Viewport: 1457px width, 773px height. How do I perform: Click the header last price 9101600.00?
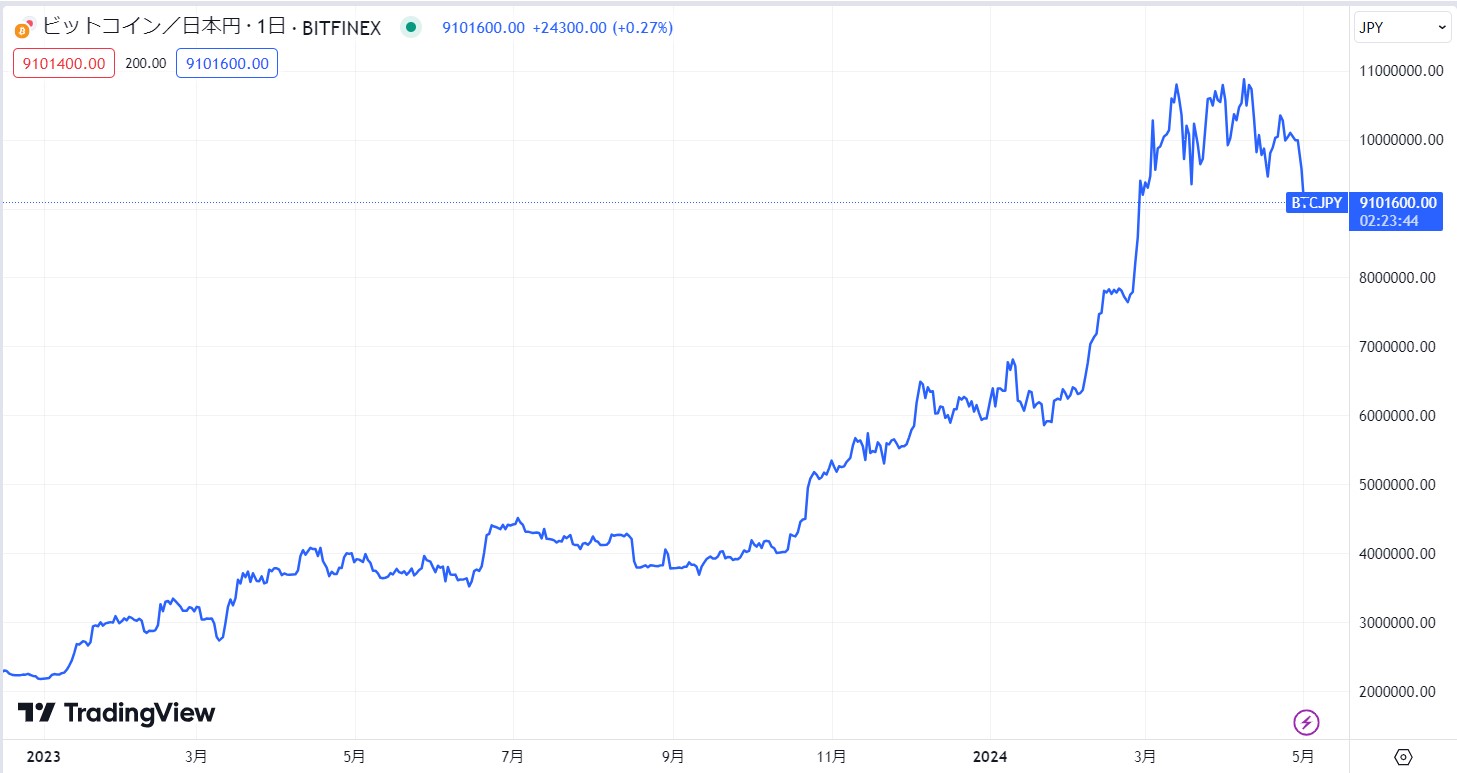484,28
